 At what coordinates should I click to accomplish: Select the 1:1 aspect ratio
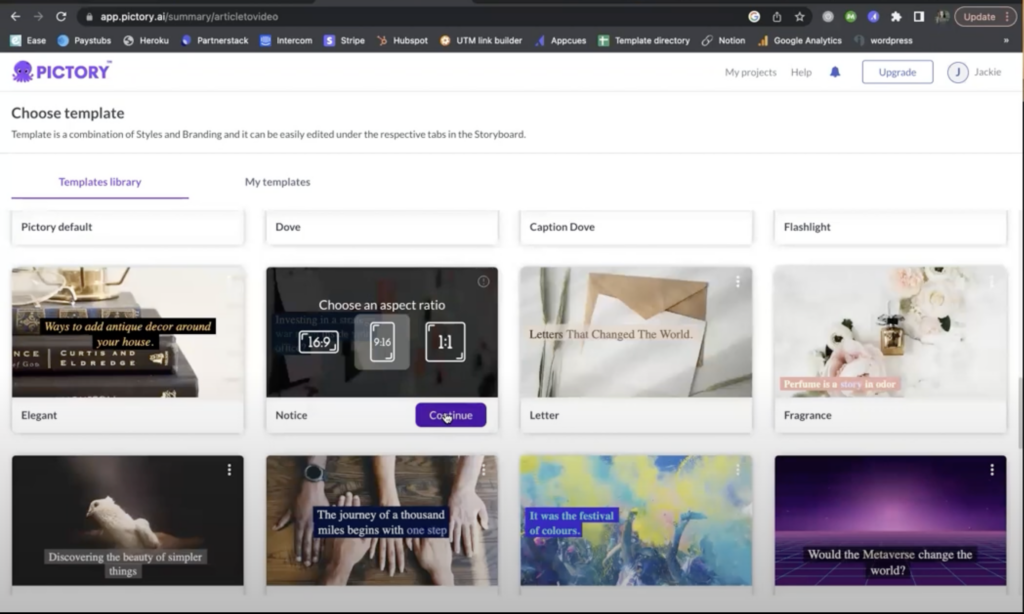(x=445, y=342)
